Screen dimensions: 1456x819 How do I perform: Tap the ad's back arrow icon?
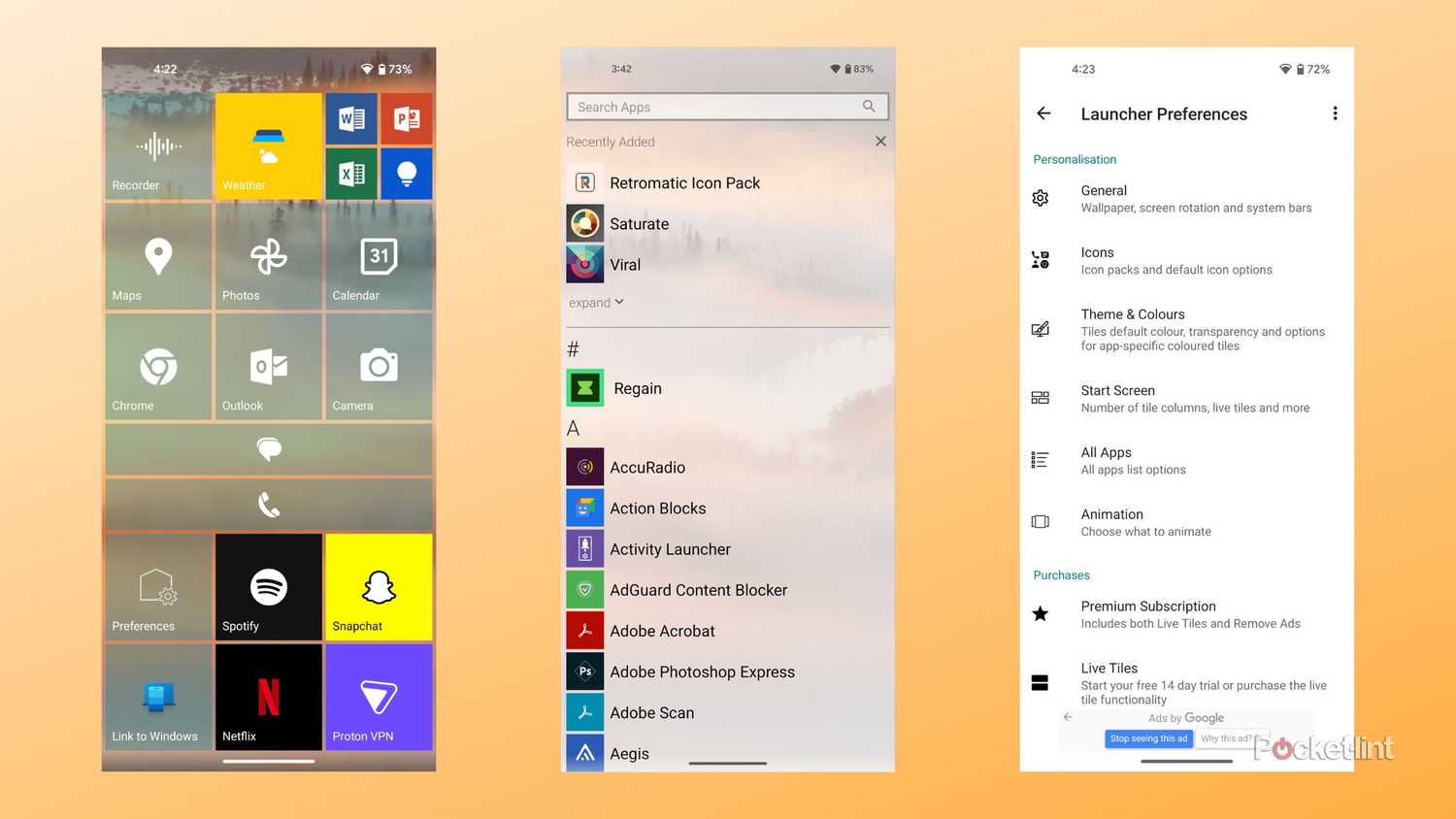click(1068, 717)
